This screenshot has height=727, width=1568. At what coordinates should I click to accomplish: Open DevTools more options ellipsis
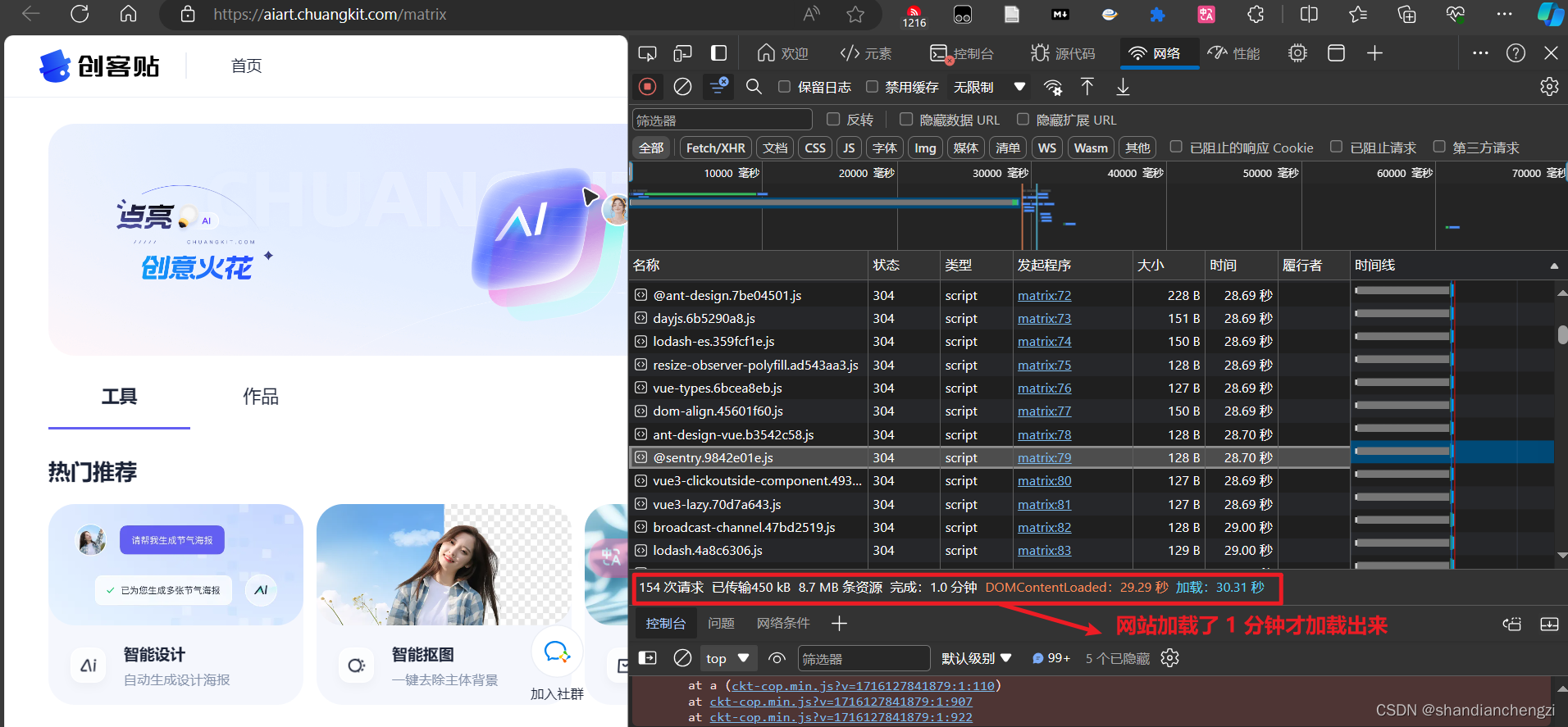pyautogui.click(x=1480, y=53)
